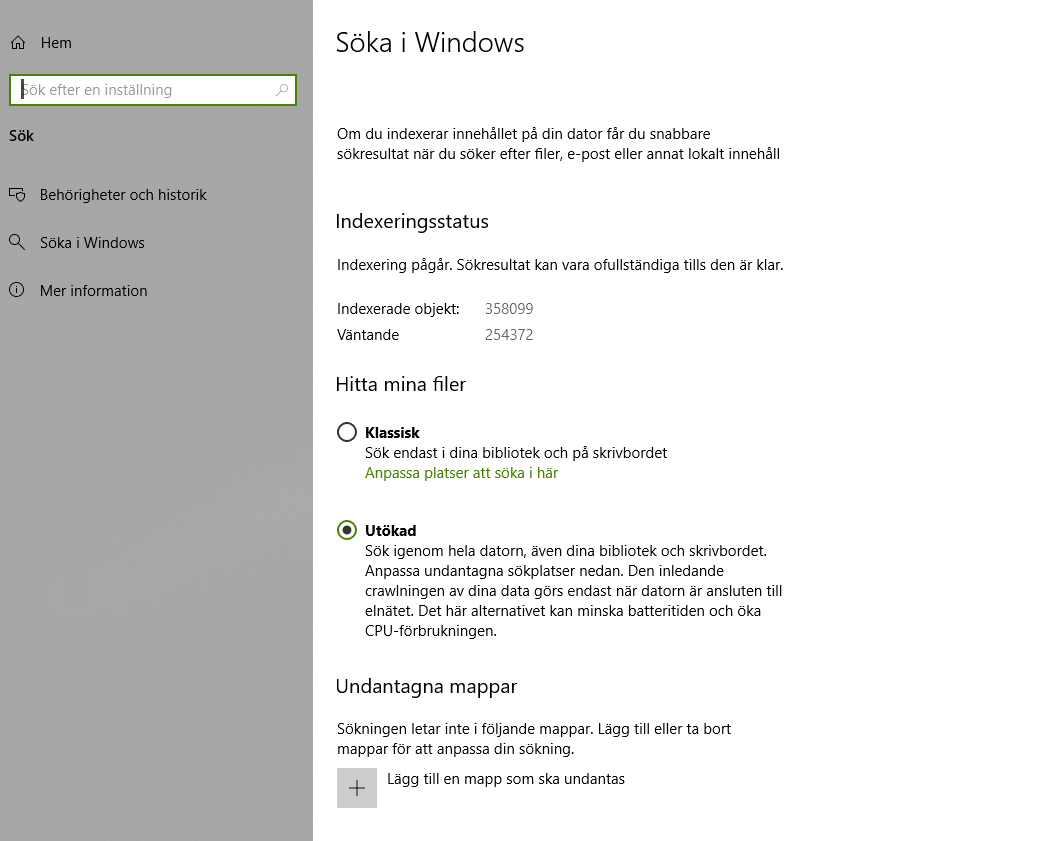This screenshot has height=841, width=1064.
Task: Navigate to Hem in the sidebar
Action: [x=56, y=42]
